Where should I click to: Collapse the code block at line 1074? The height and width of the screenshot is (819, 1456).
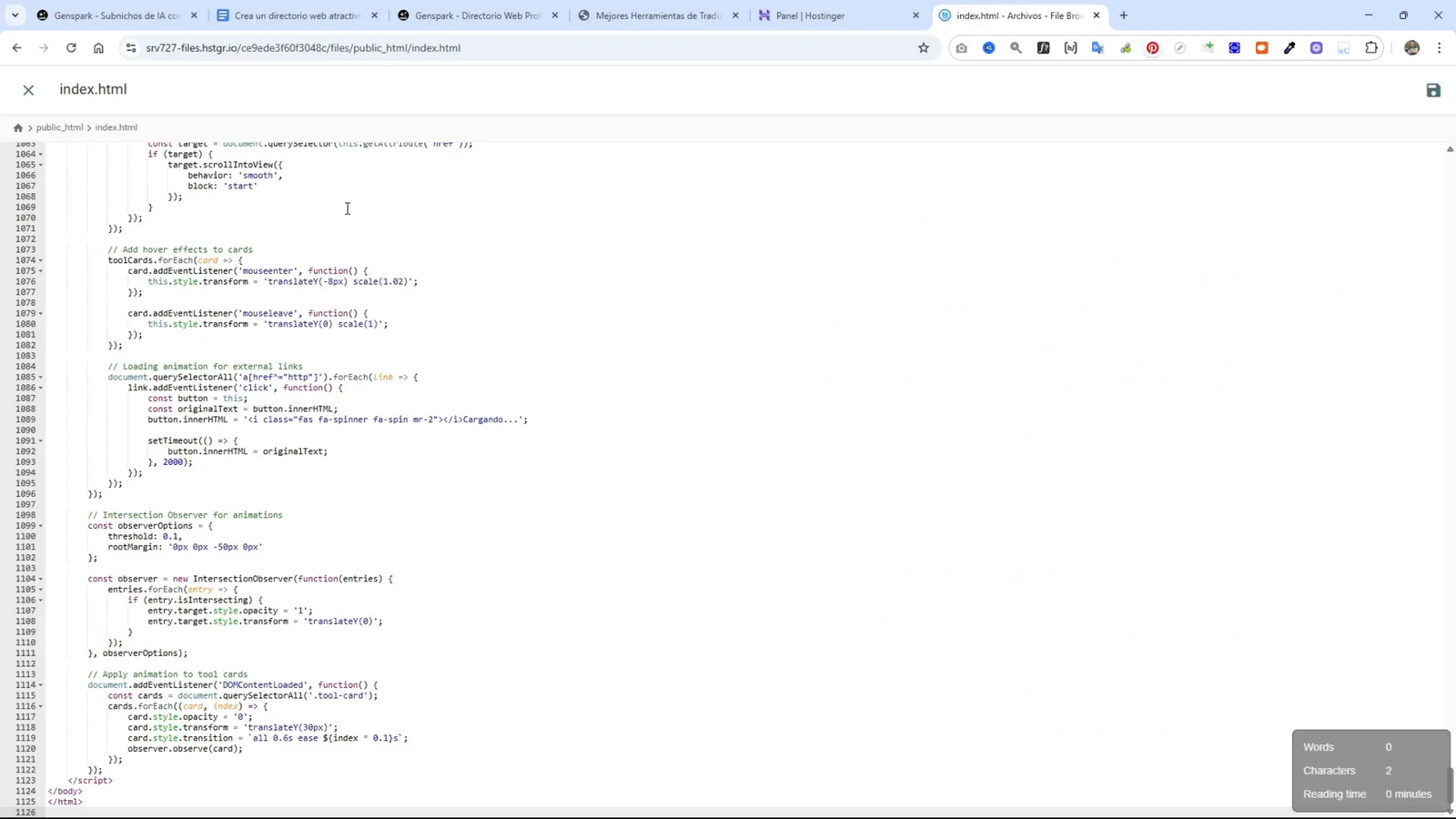[x=40, y=259]
